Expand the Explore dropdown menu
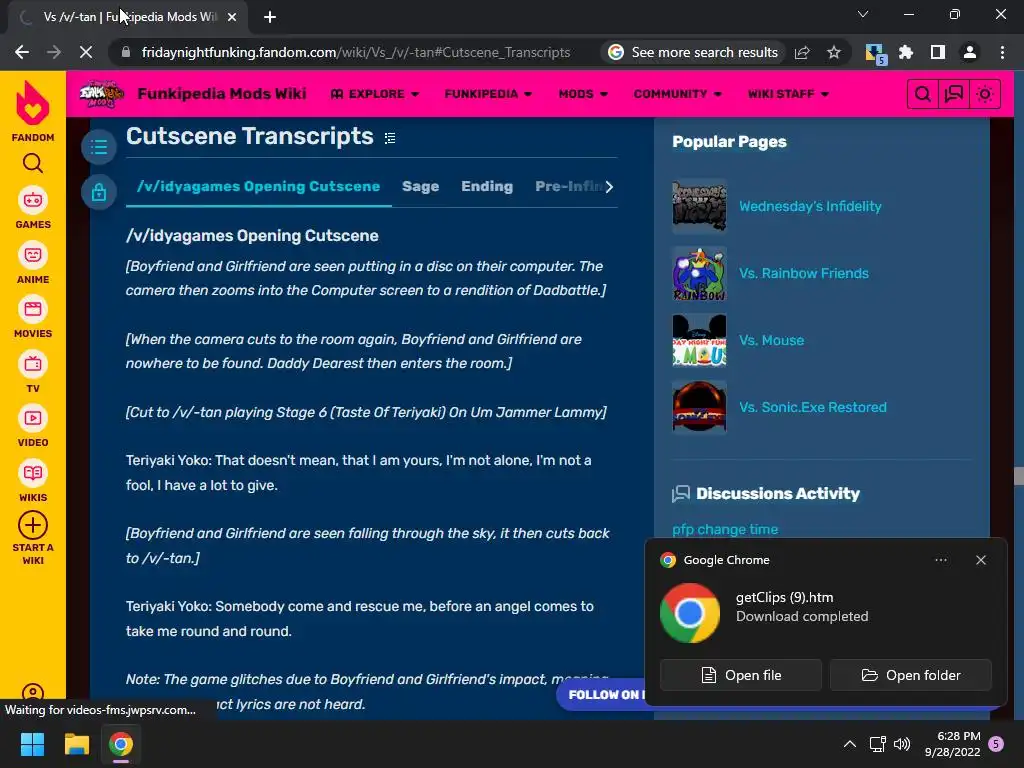The width and height of the screenshot is (1024, 768). pos(375,94)
